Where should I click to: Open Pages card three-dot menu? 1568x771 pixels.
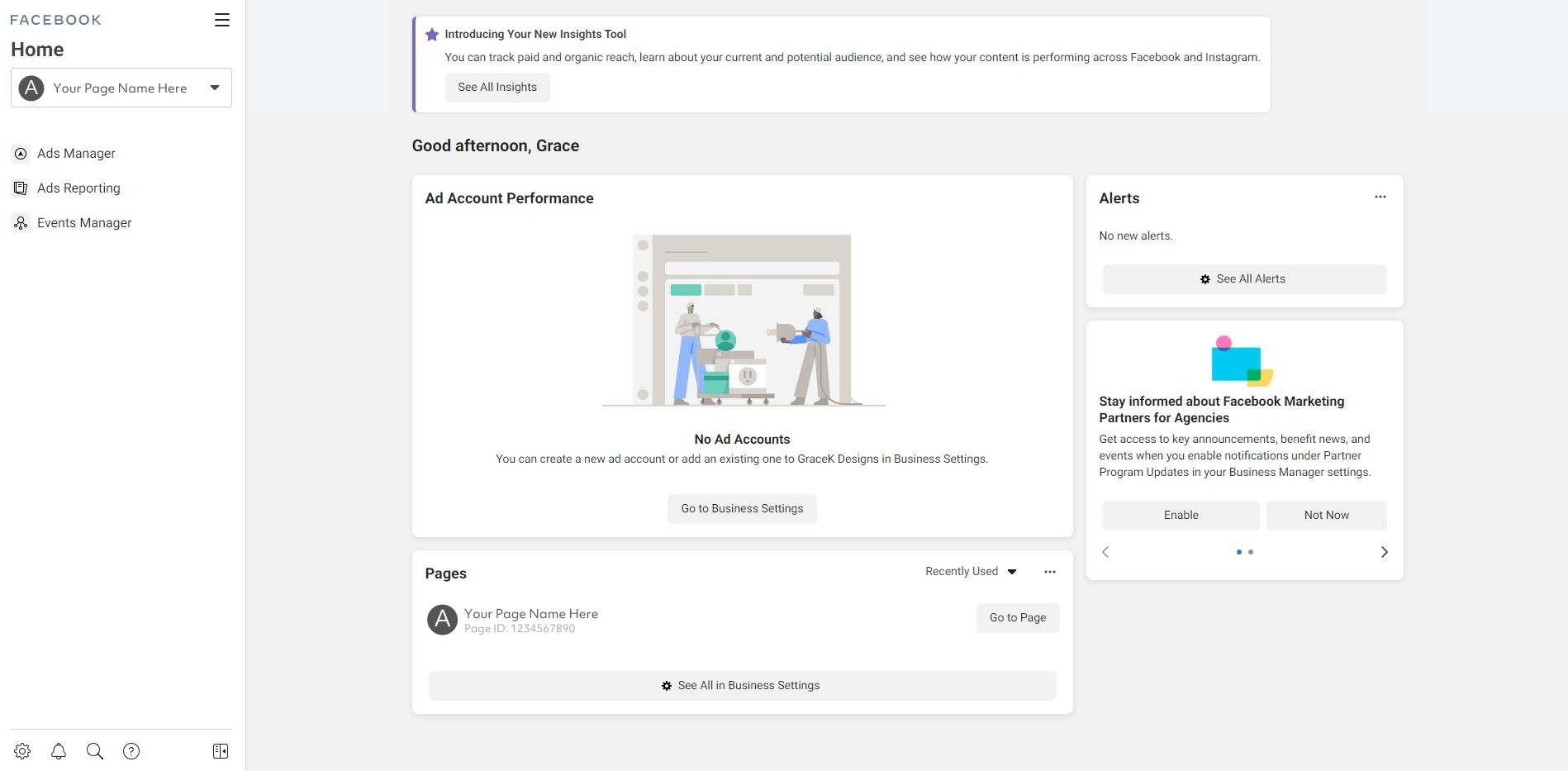coord(1050,572)
